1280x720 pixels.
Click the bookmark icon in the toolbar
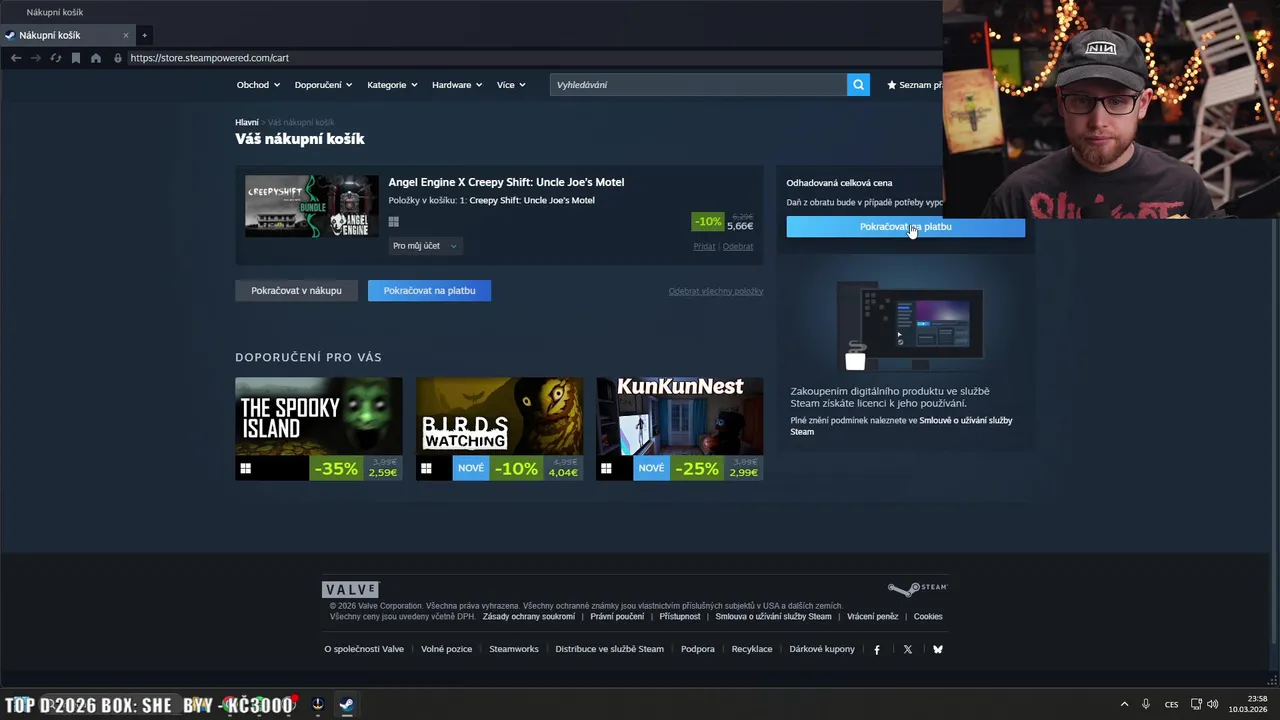point(76,58)
